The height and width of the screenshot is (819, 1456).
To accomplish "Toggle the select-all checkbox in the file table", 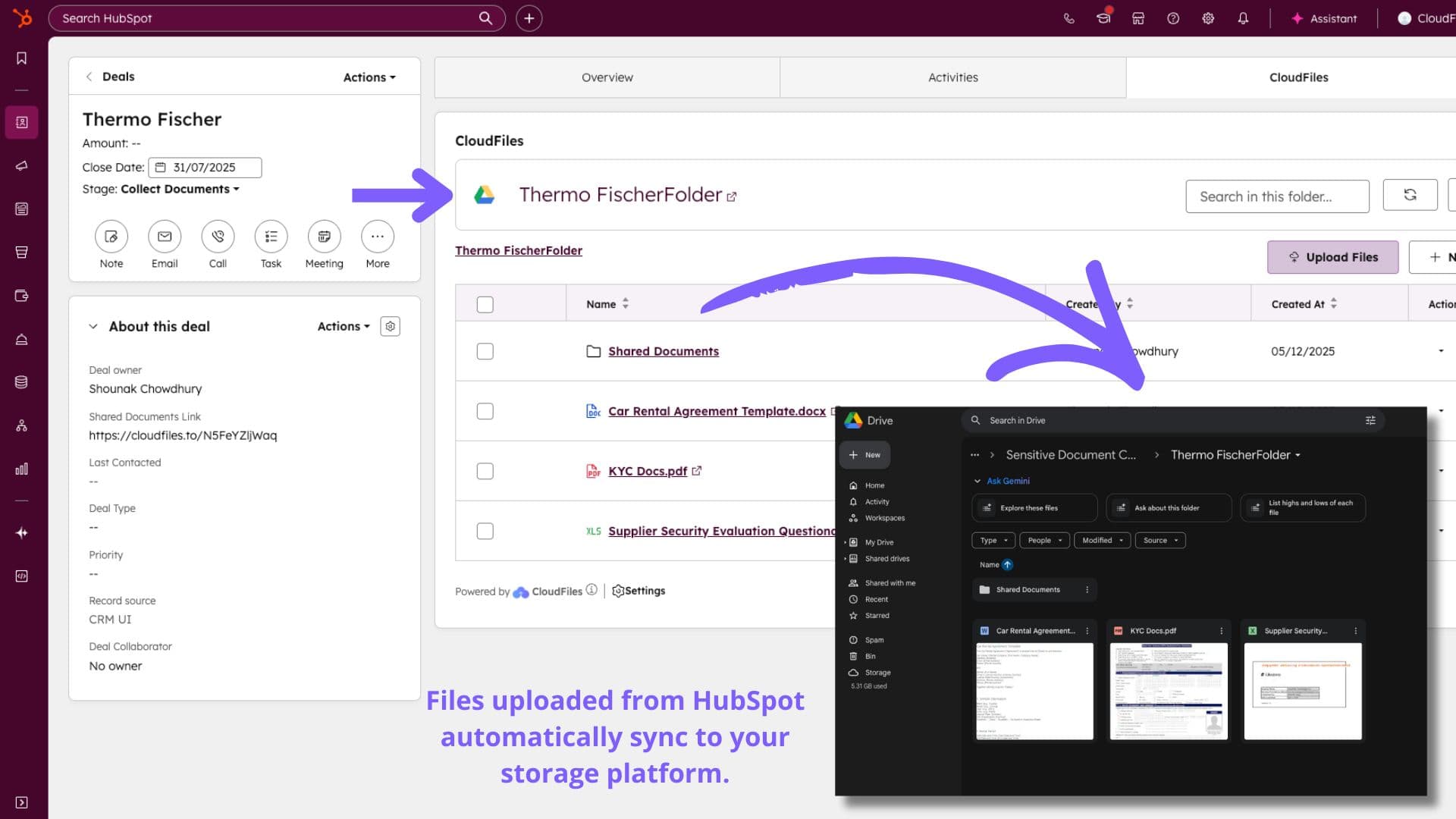I will (x=485, y=303).
